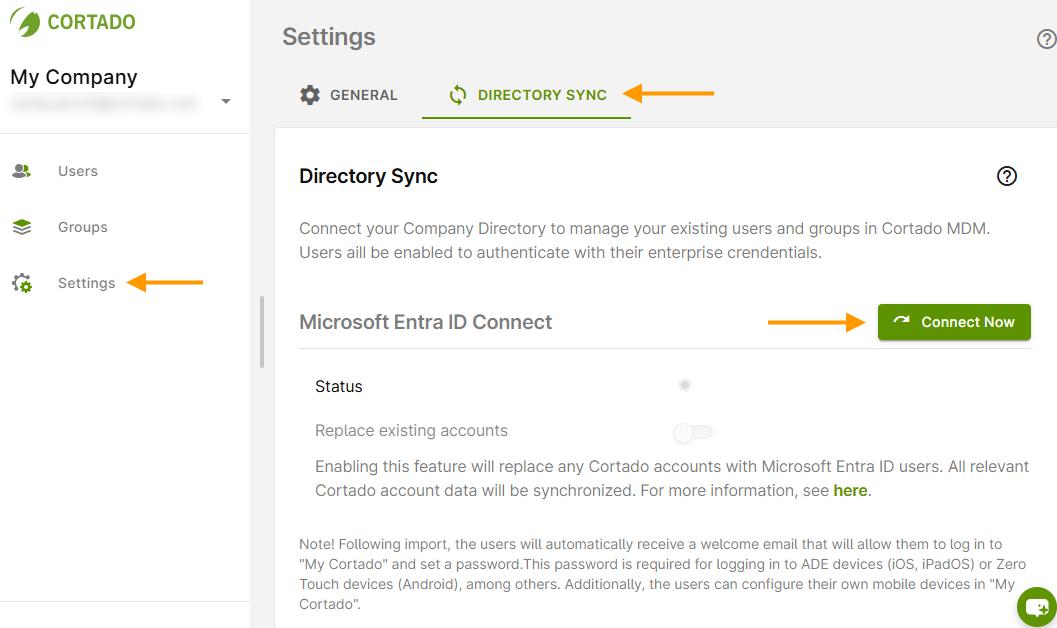Image resolution: width=1057 pixels, height=628 pixels.
Task: Click the Microsoft Entra ID Connect heading
Action: point(425,322)
